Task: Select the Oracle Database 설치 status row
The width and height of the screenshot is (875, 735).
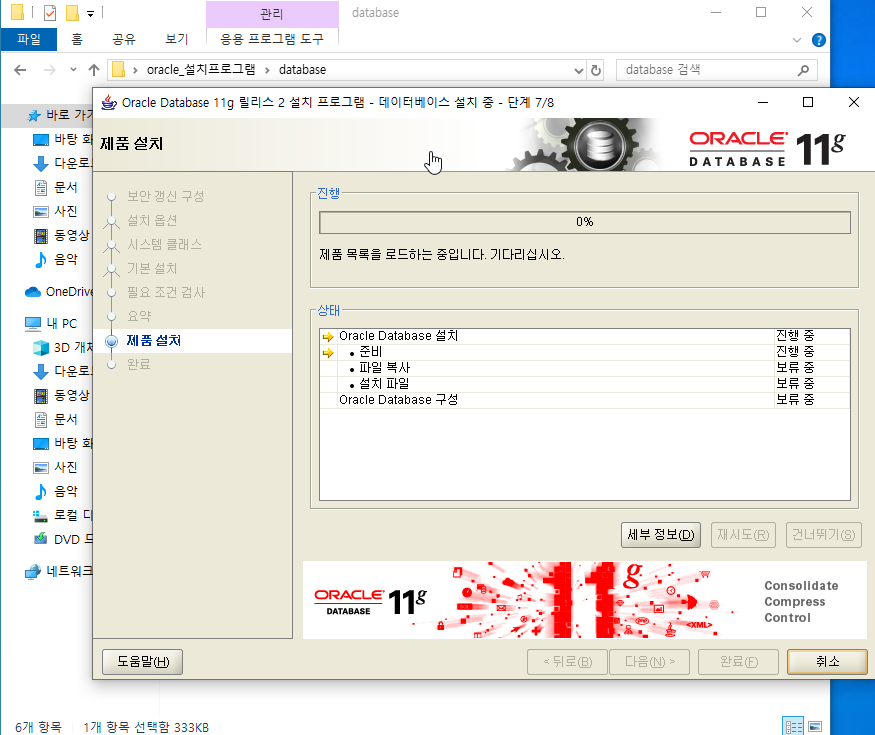Action: 585,336
